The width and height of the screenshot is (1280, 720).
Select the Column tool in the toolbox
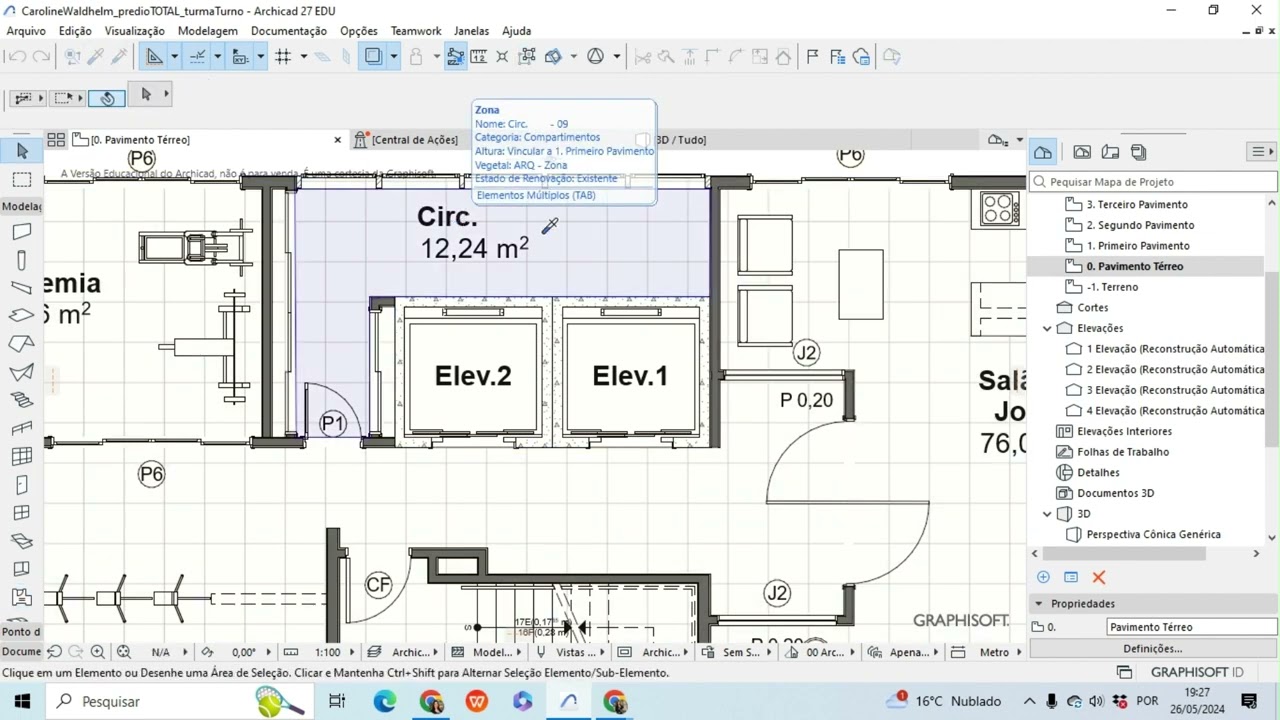tap(21, 260)
